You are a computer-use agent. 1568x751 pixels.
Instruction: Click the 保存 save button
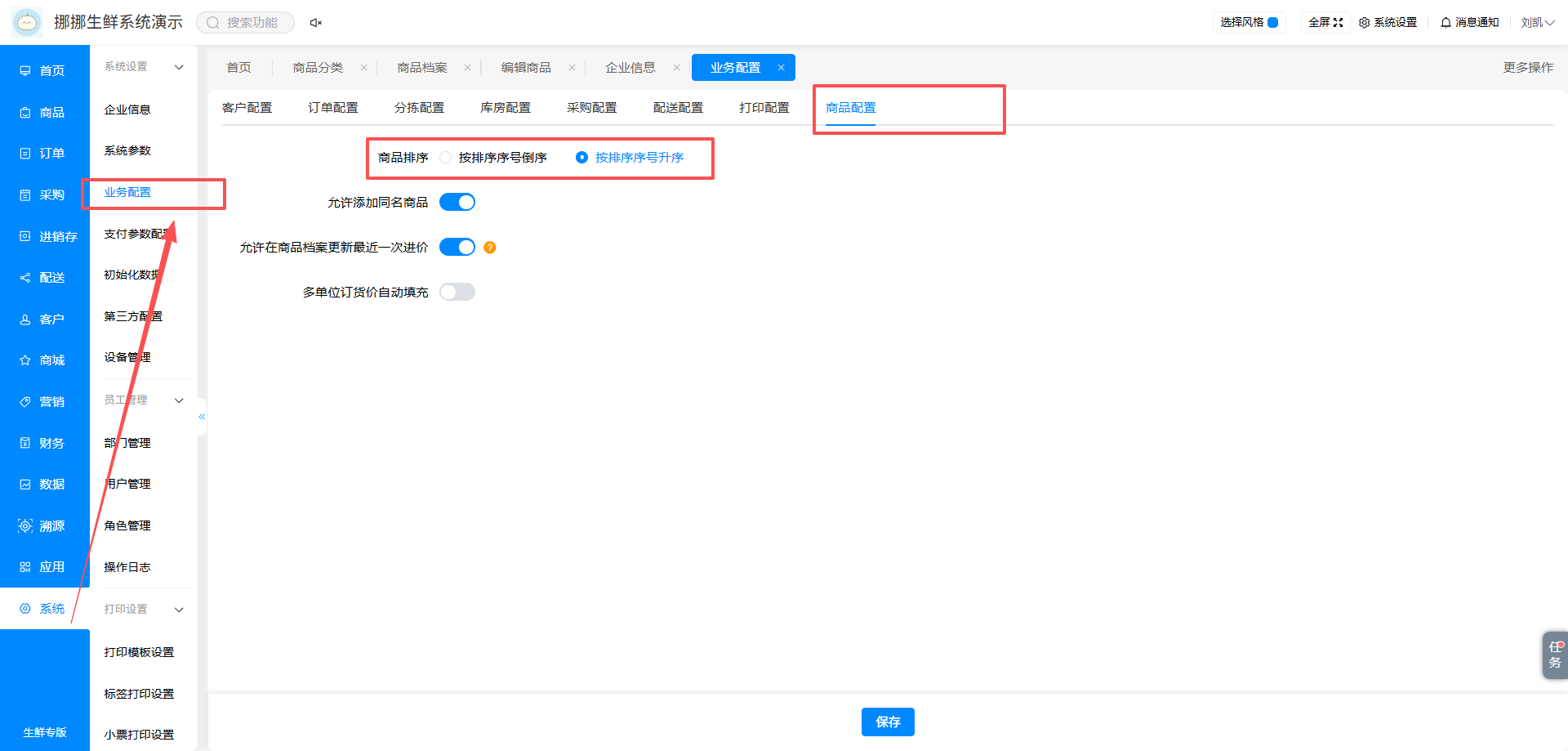[888, 722]
